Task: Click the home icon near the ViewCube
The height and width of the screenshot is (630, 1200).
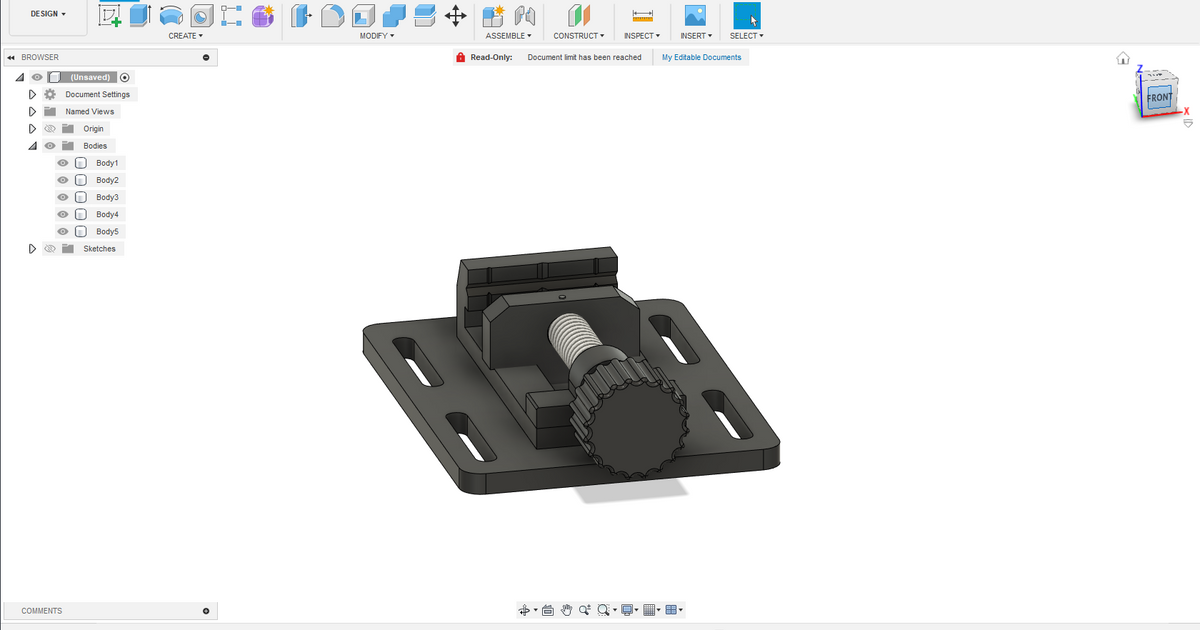Action: 1122,57
